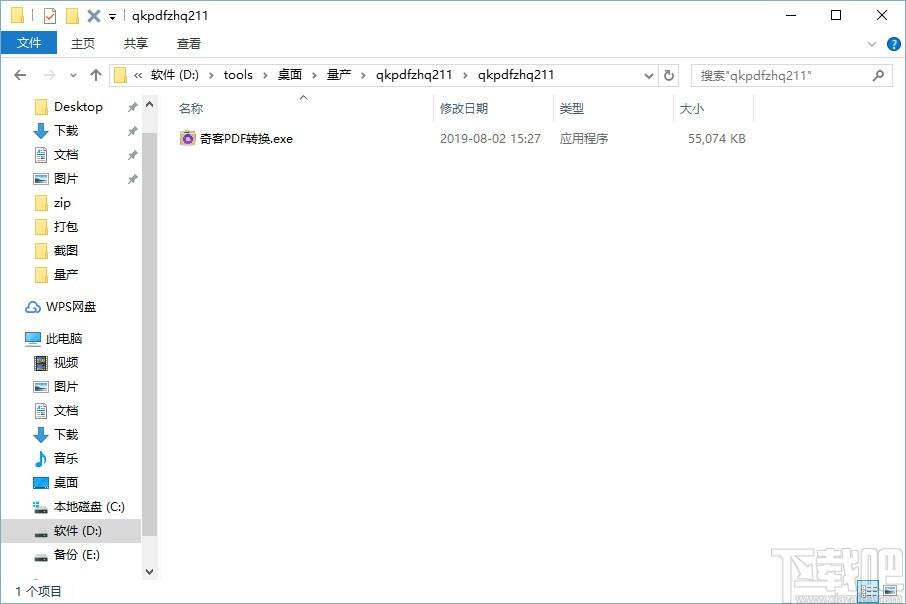Open pinned 下载 in quick access
Image resolution: width=906 pixels, height=604 pixels.
pos(66,131)
